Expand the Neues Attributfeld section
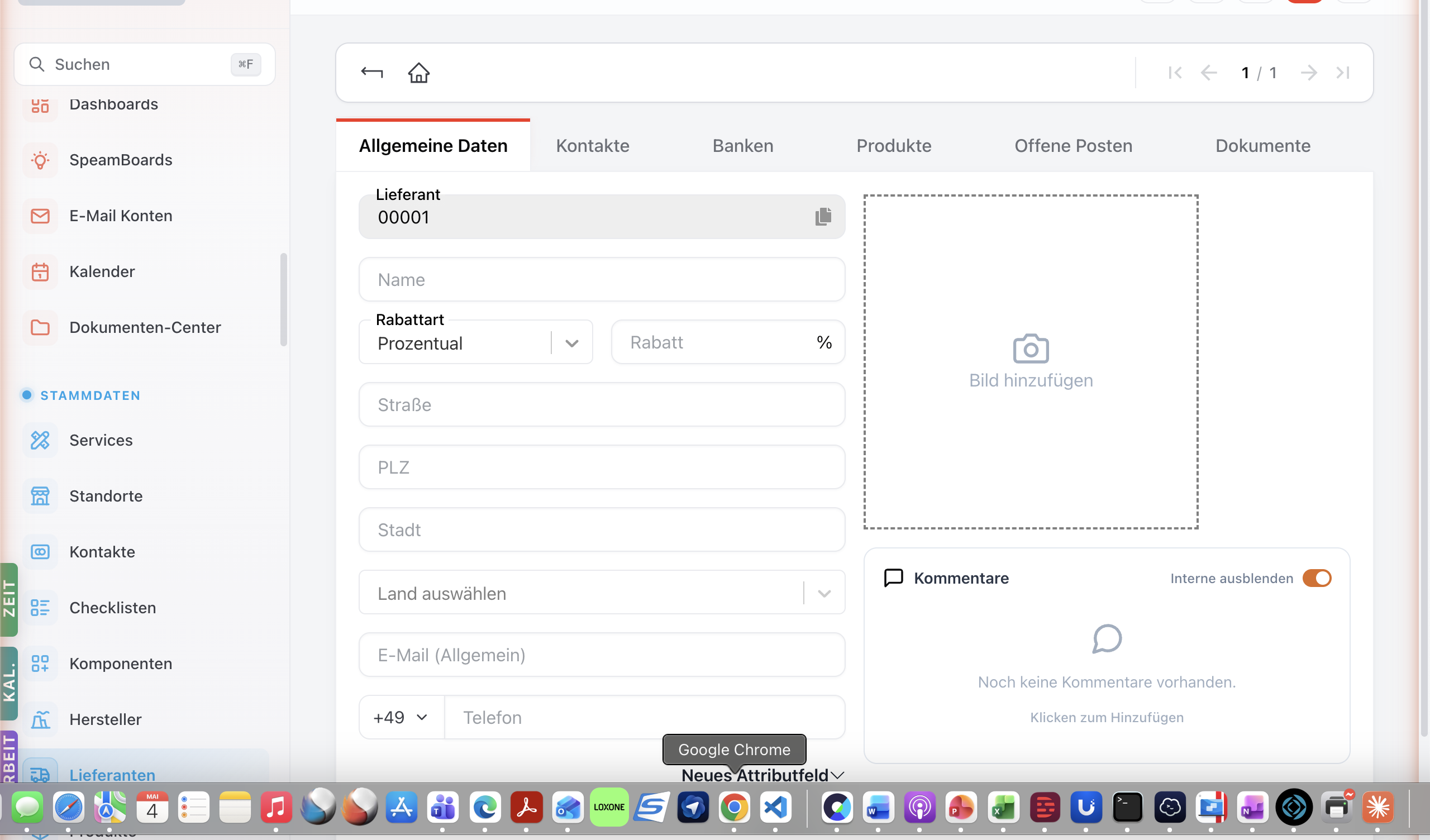 [762, 775]
